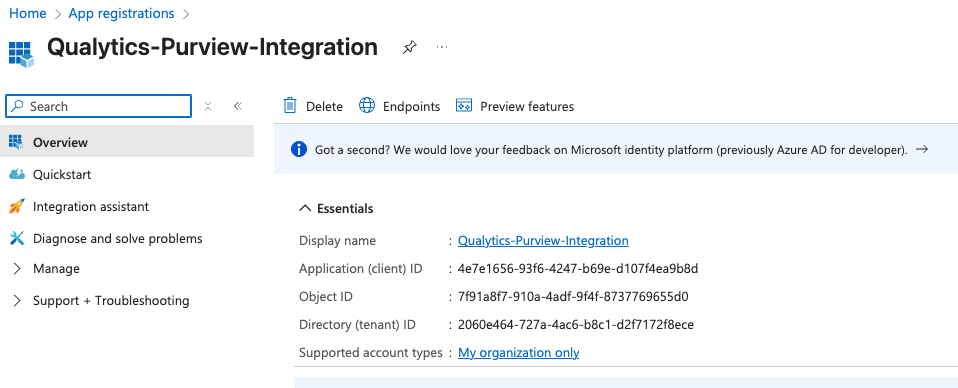Click the Directory (tenant) ID label
Image resolution: width=958 pixels, height=388 pixels.
point(357,324)
